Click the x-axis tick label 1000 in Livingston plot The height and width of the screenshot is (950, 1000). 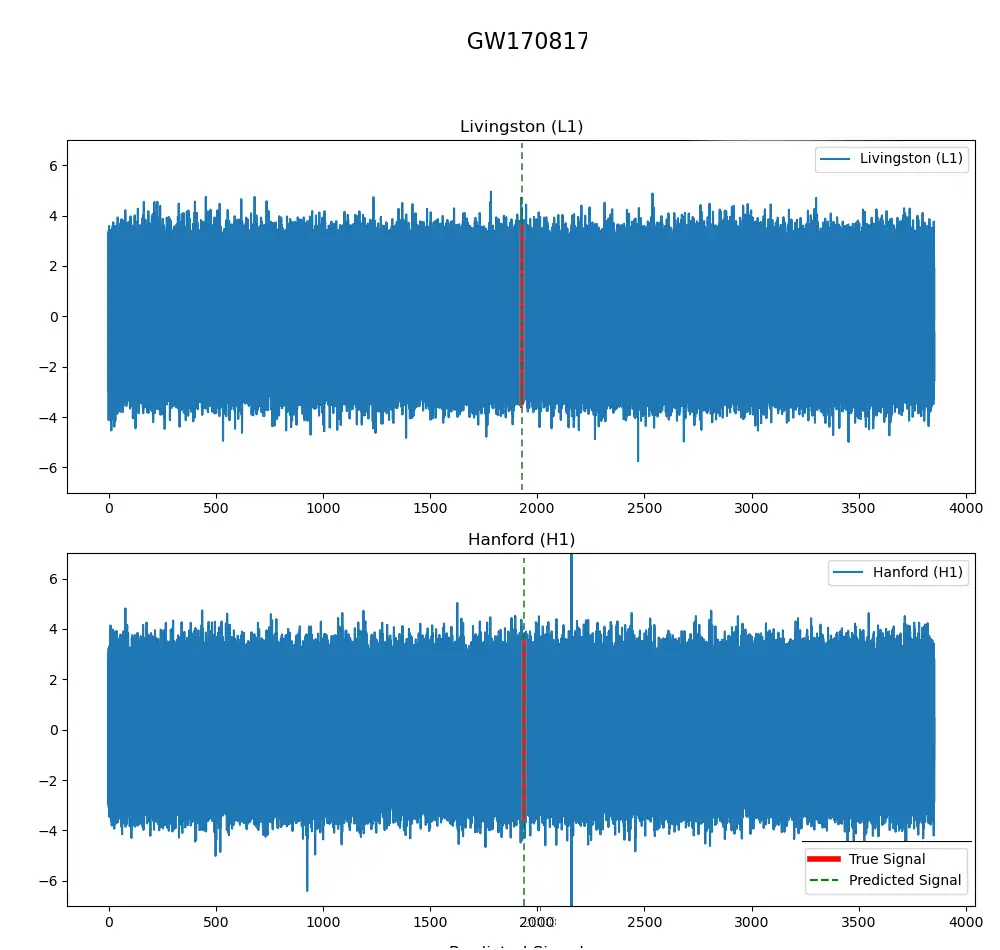click(x=322, y=509)
